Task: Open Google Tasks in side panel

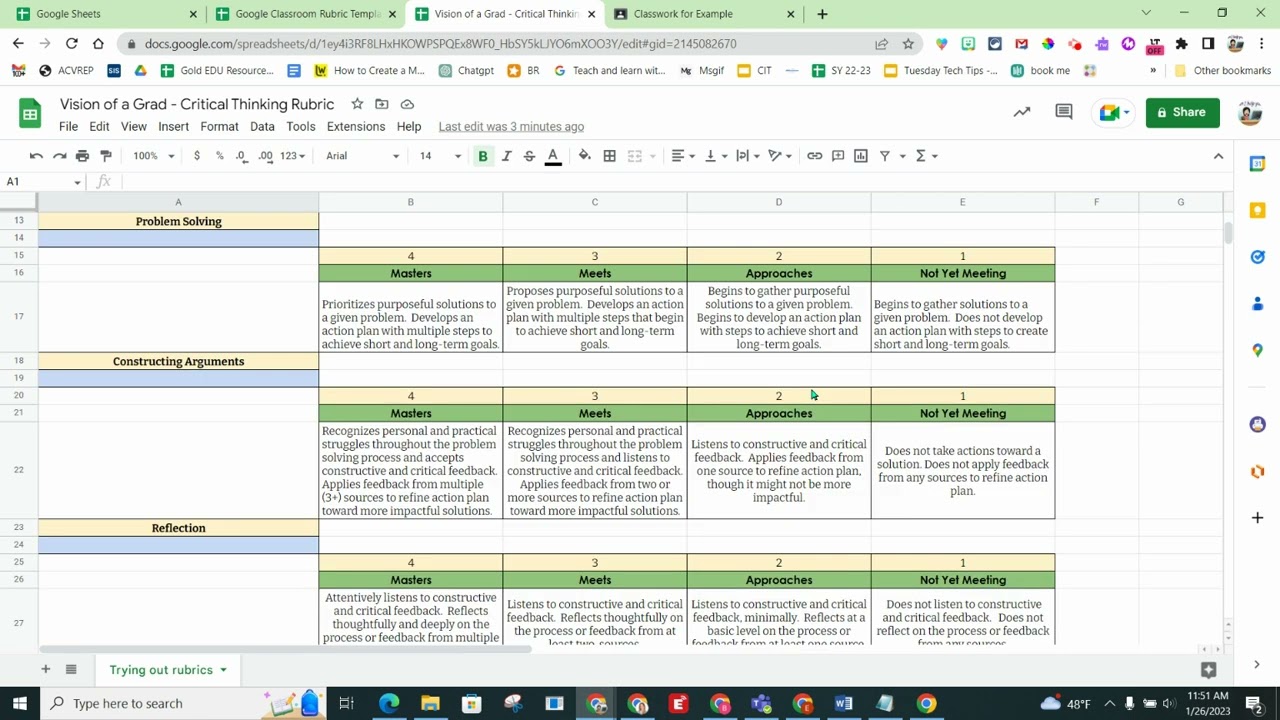Action: (1258, 257)
